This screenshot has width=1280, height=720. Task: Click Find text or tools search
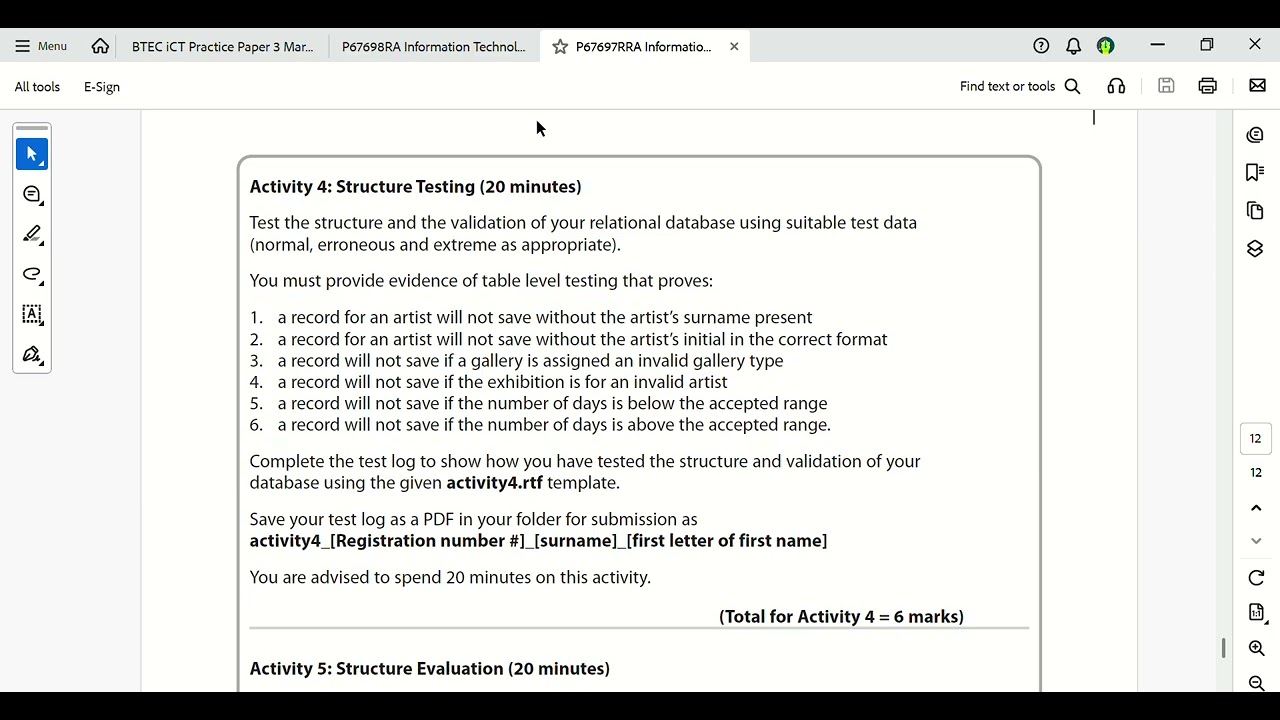click(x=1020, y=87)
